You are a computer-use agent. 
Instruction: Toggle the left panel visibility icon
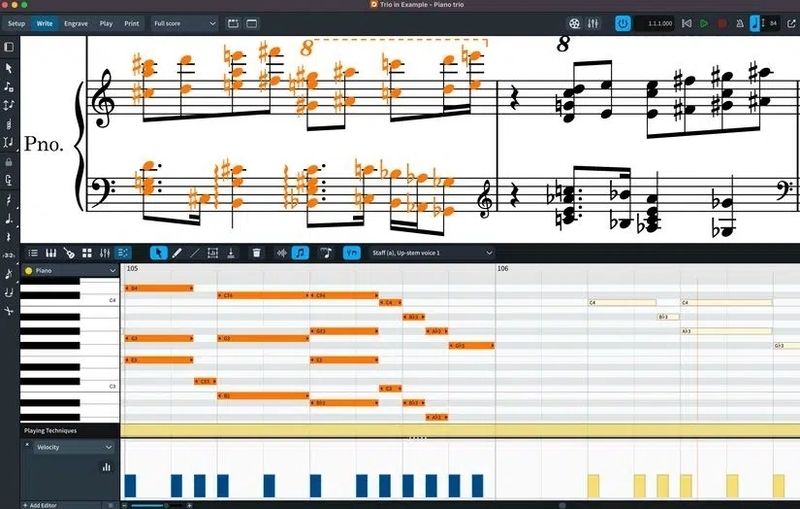point(9,47)
